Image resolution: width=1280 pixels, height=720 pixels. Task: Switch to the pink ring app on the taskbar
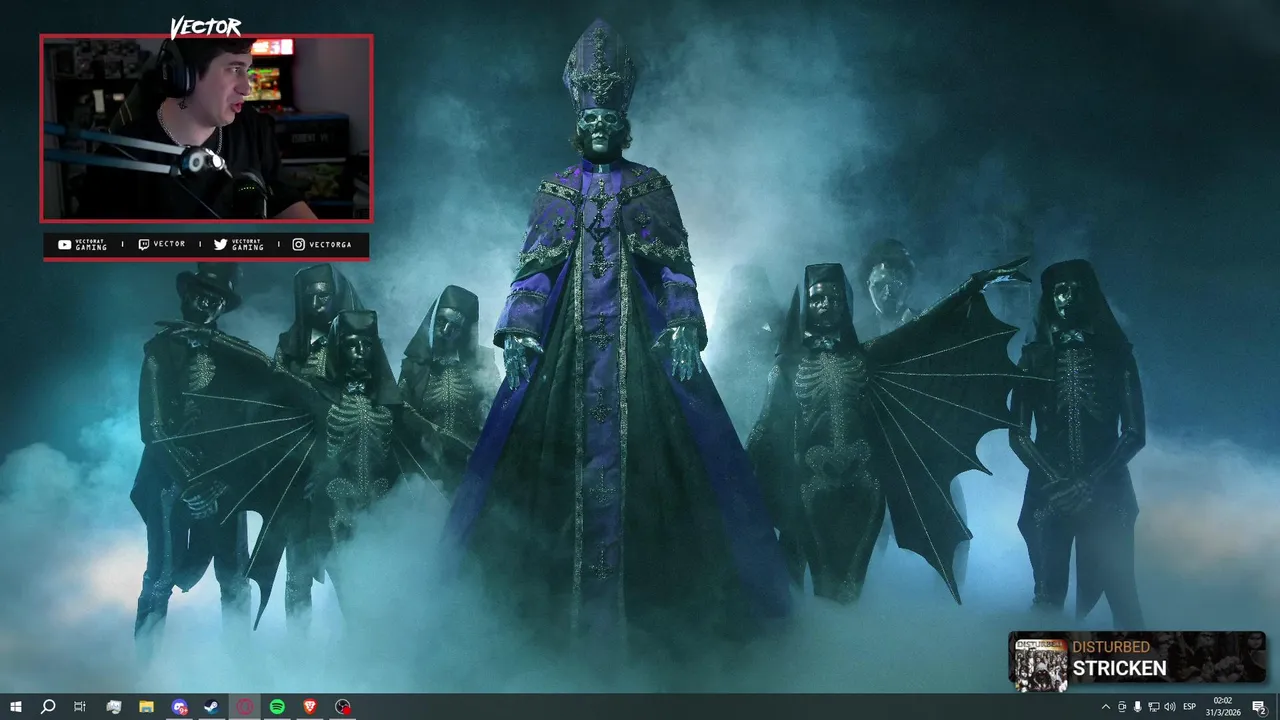[x=245, y=707]
